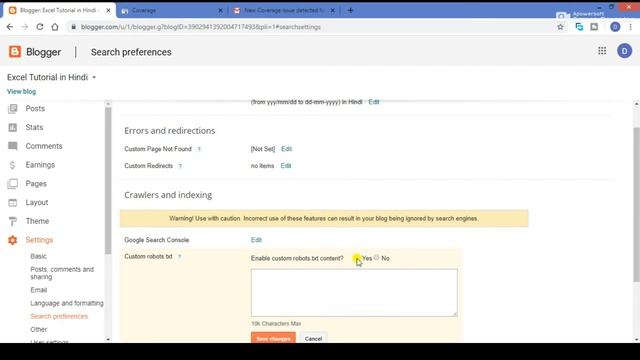Switch to the Coverage tab

click(x=172, y=10)
